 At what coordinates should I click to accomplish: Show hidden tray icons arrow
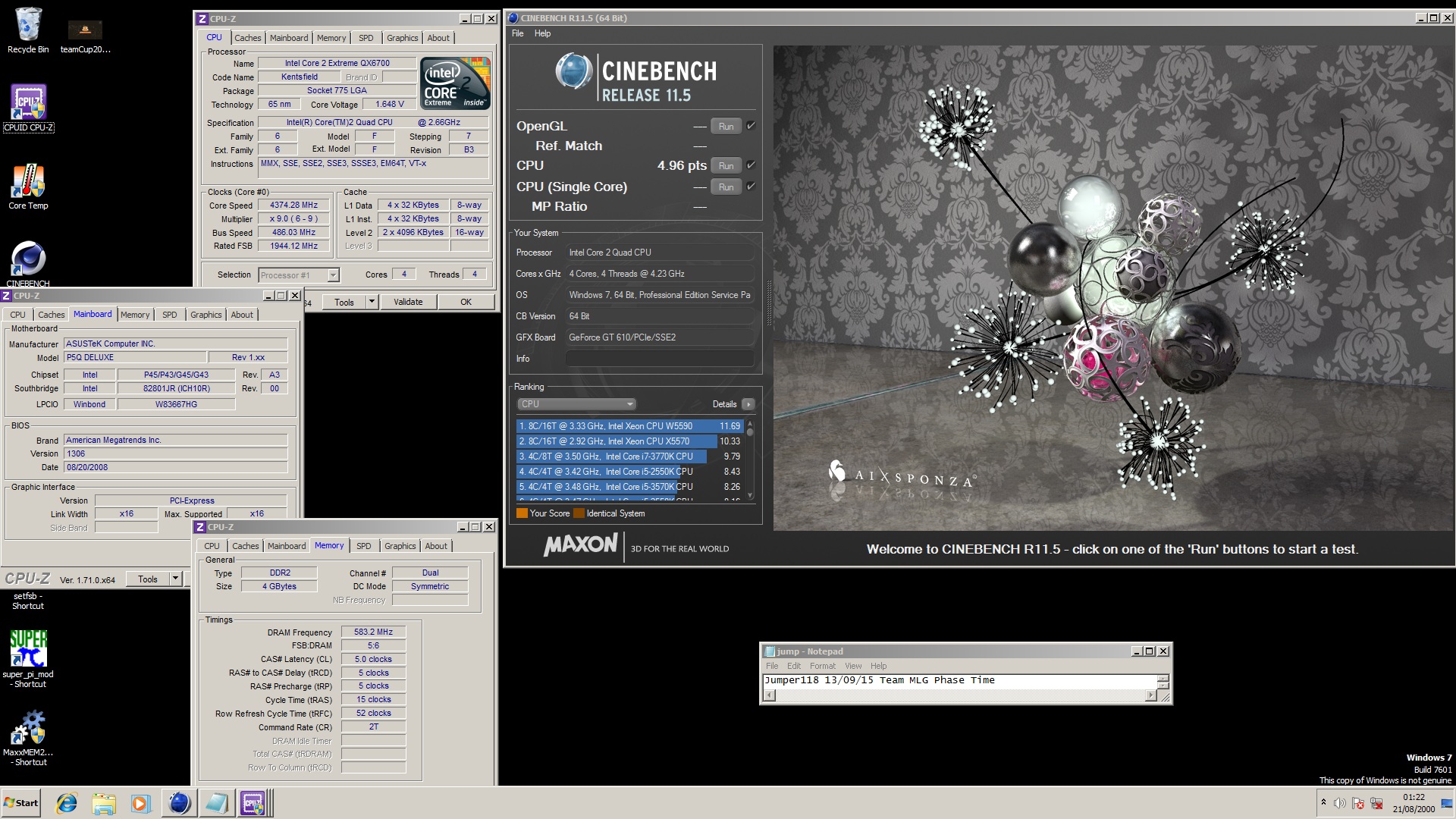(1323, 802)
